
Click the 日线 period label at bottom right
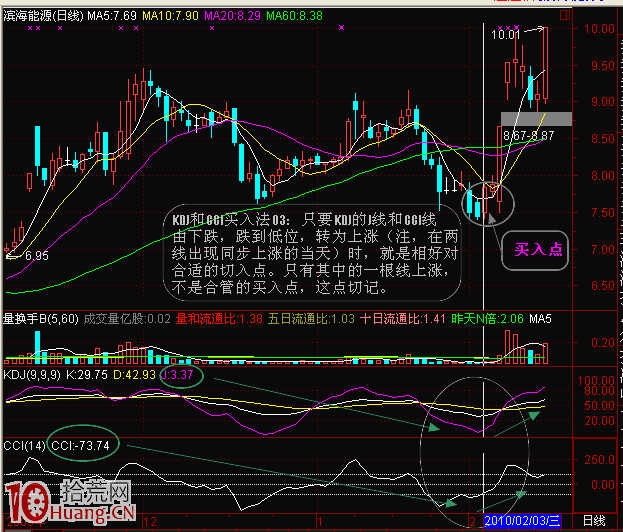tap(594, 521)
